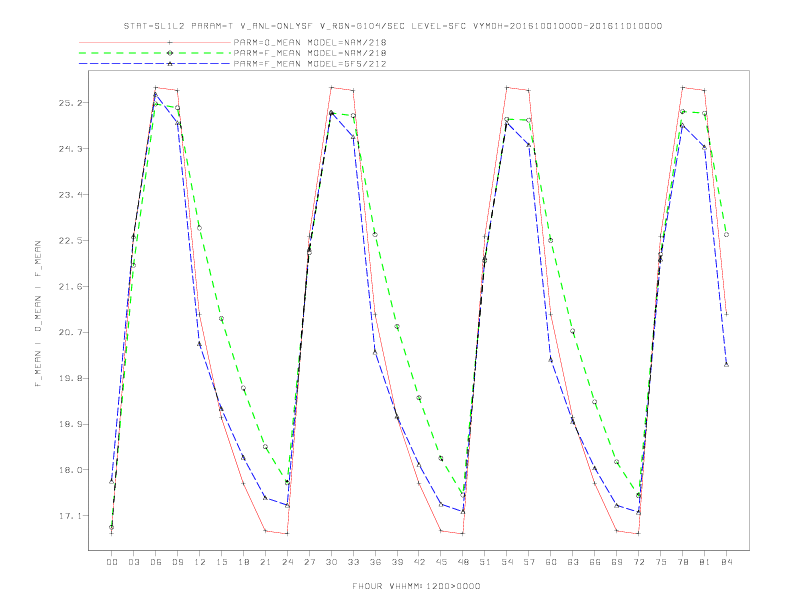This screenshot has height=612, width=792.
Task: Click x-axis tick label 06
Action: 156,562
